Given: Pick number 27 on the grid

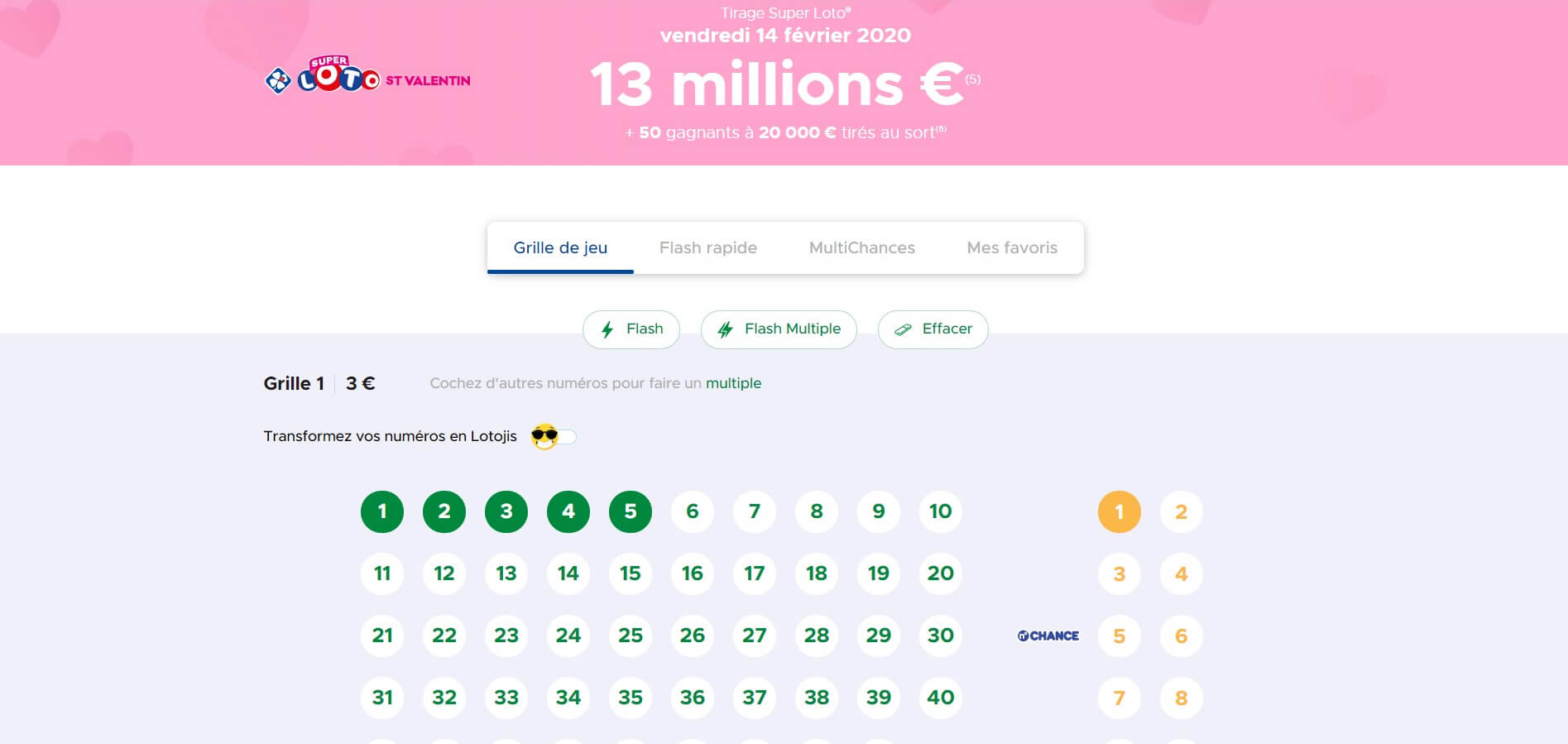Looking at the screenshot, I should coord(755,636).
